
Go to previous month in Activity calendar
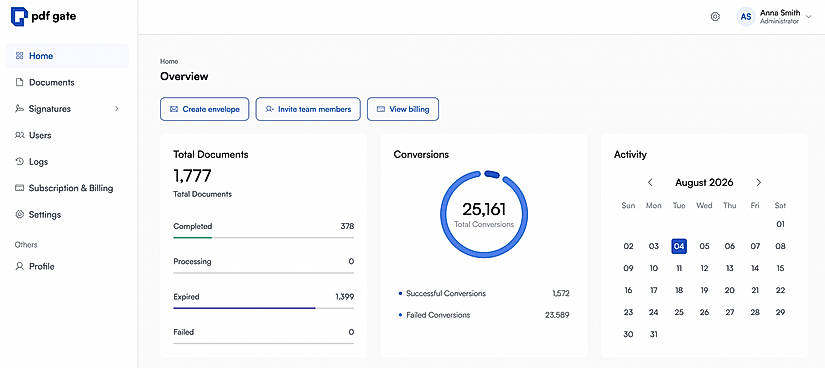[x=650, y=183]
